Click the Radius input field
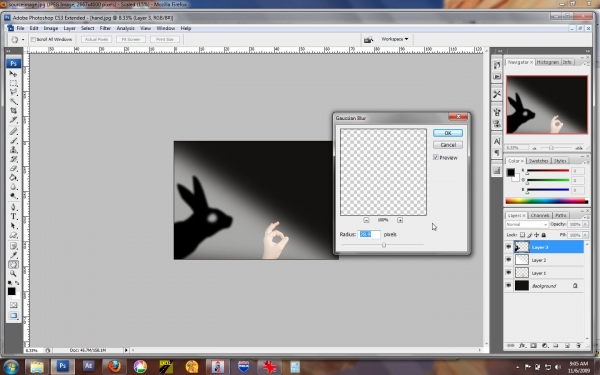 pos(369,234)
